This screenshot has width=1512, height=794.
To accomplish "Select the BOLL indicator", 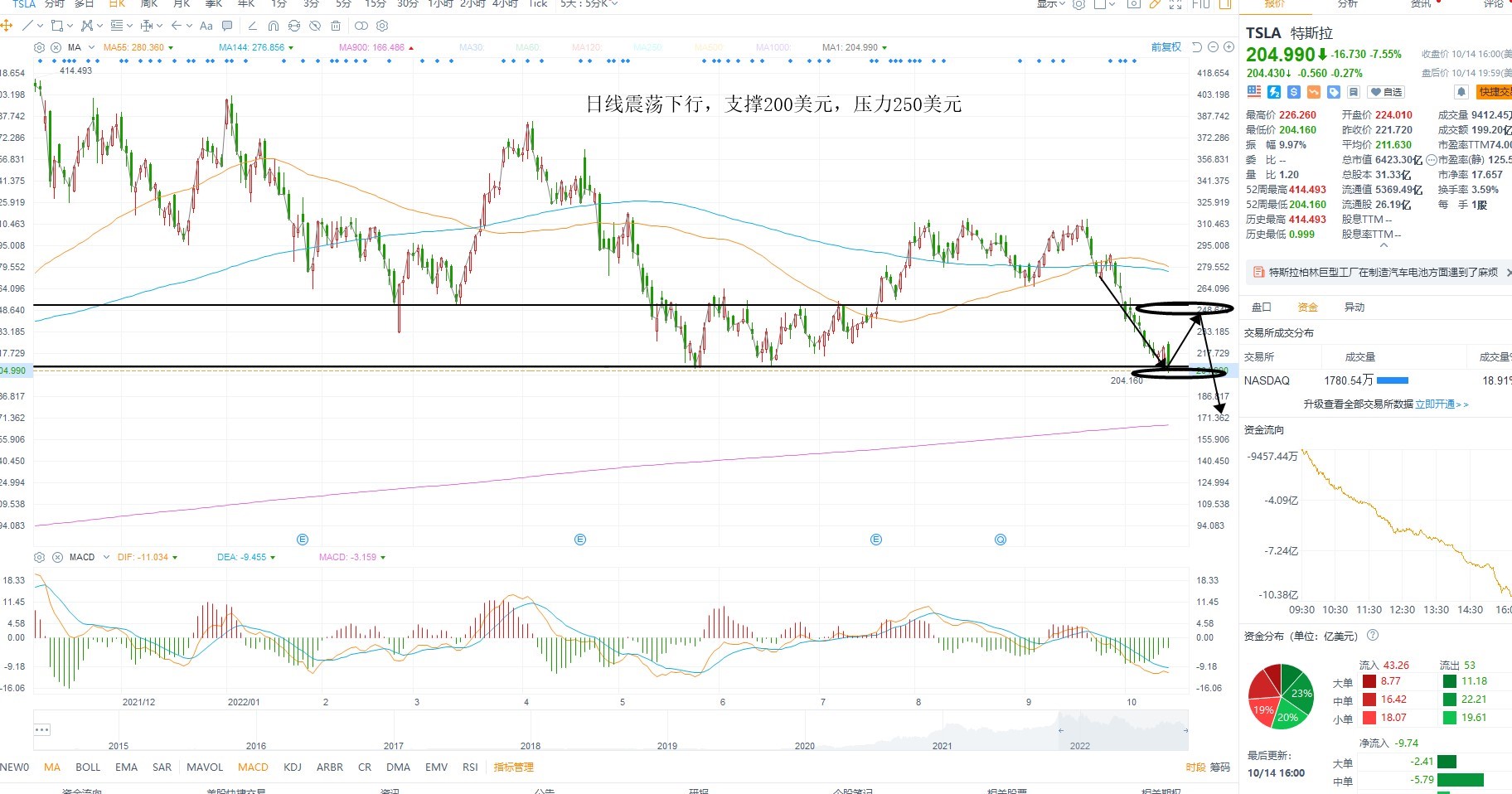I will 88,767.
